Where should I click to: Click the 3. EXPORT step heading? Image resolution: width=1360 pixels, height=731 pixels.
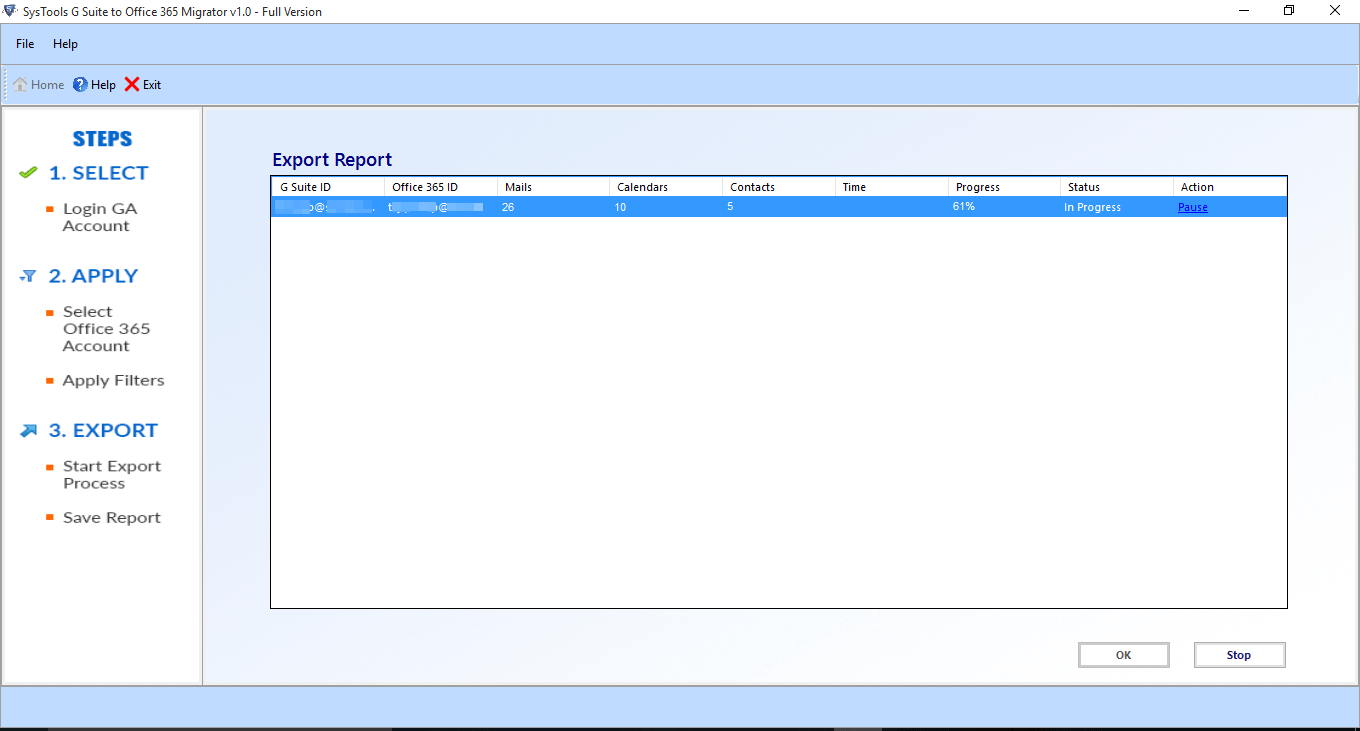[103, 431]
